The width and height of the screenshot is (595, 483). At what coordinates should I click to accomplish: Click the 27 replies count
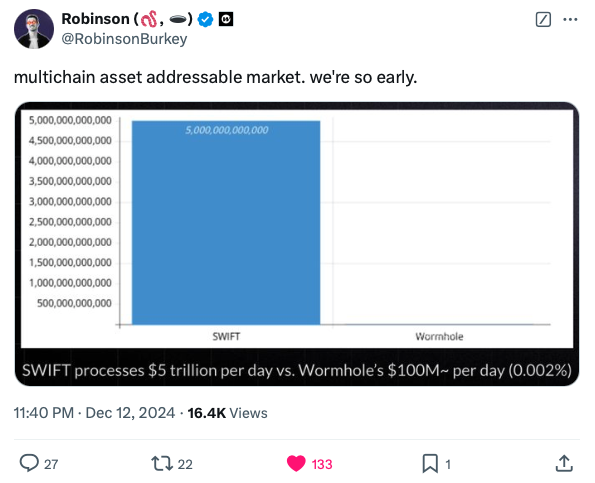(x=51, y=464)
